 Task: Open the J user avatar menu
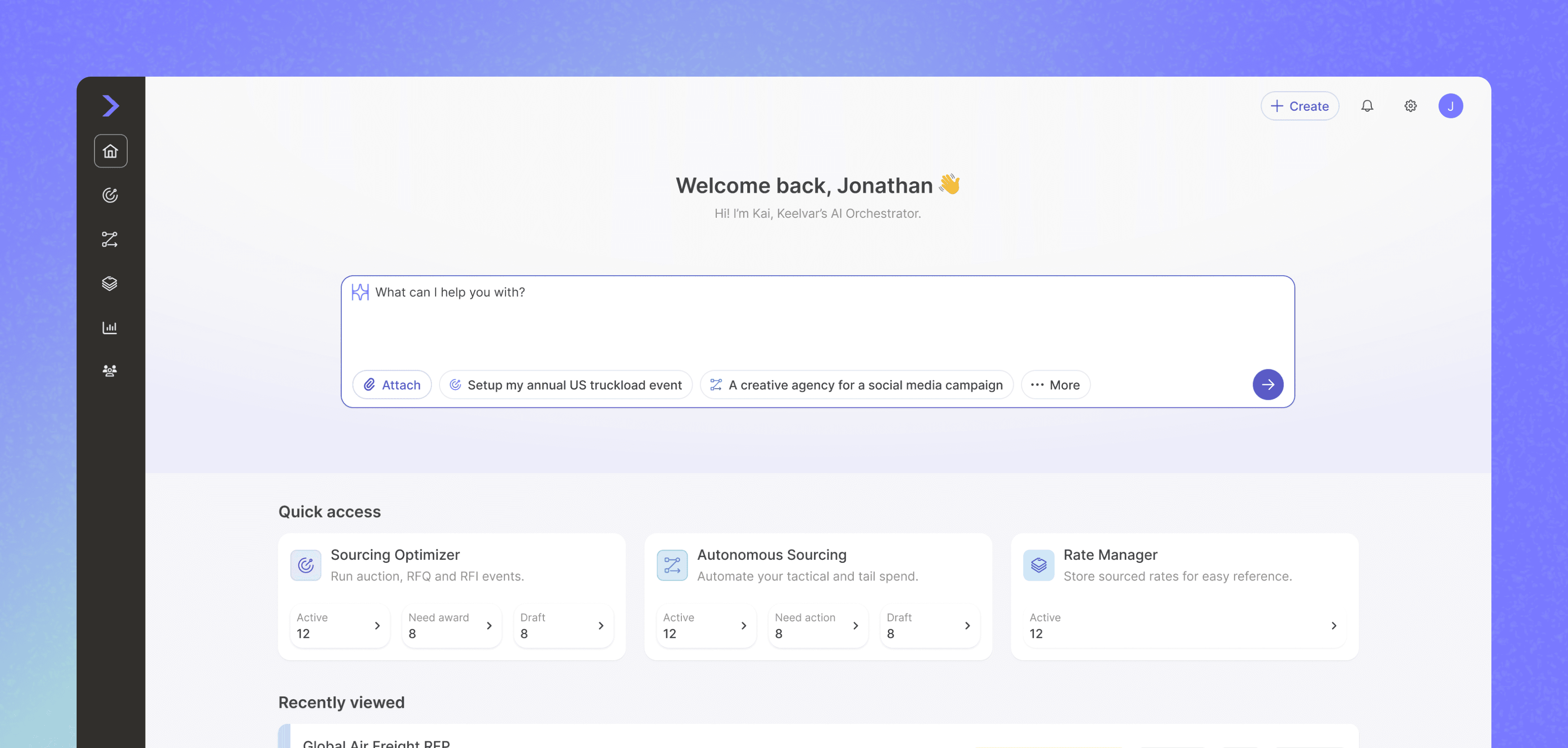click(1450, 106)
